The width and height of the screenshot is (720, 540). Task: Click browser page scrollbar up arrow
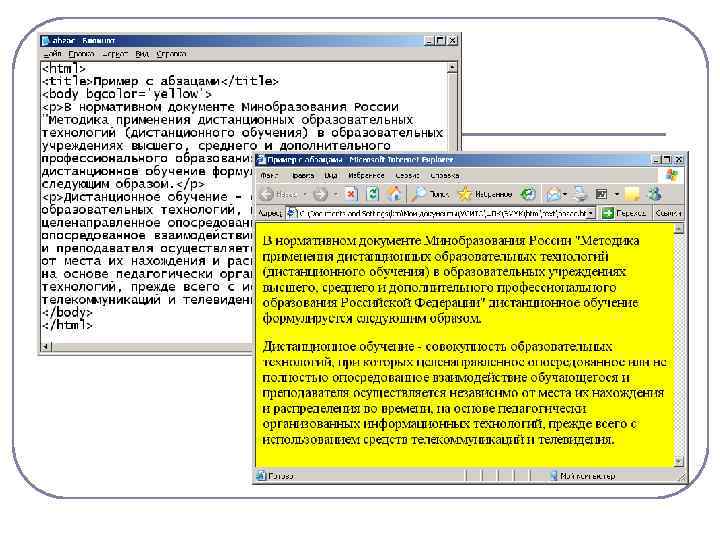coord(679,228)
